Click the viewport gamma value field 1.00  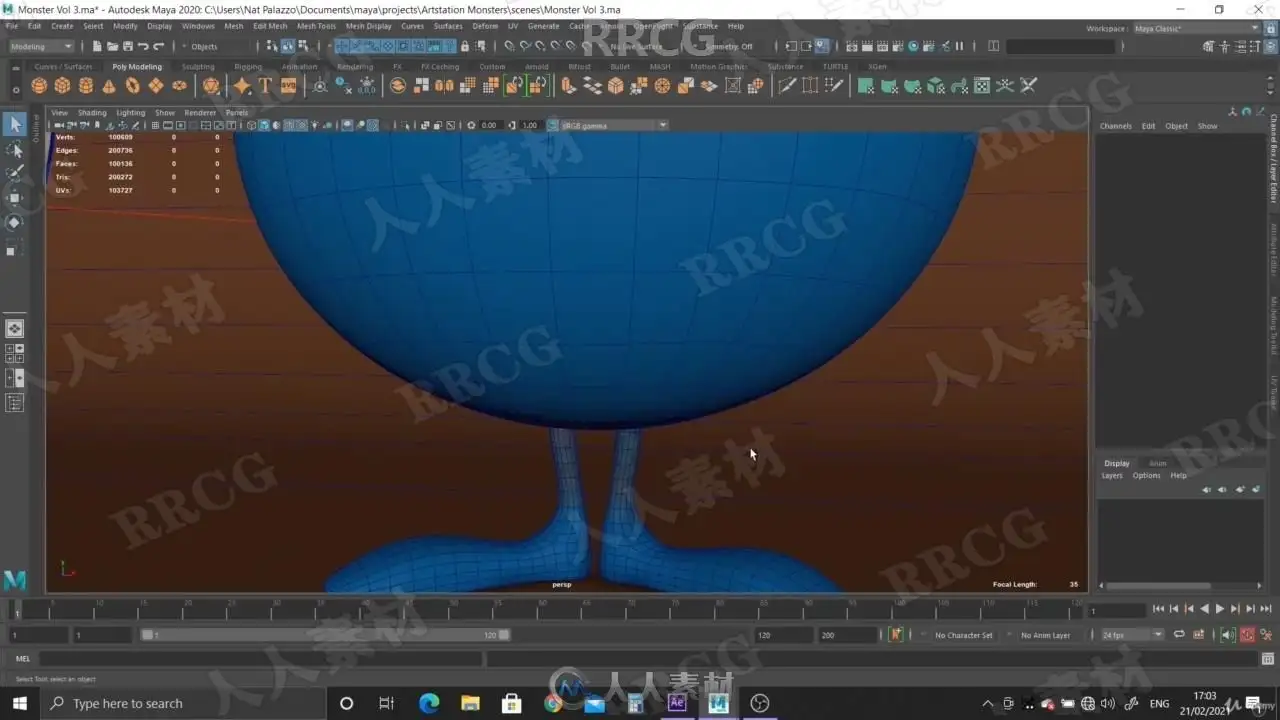[x=530, y=125]
